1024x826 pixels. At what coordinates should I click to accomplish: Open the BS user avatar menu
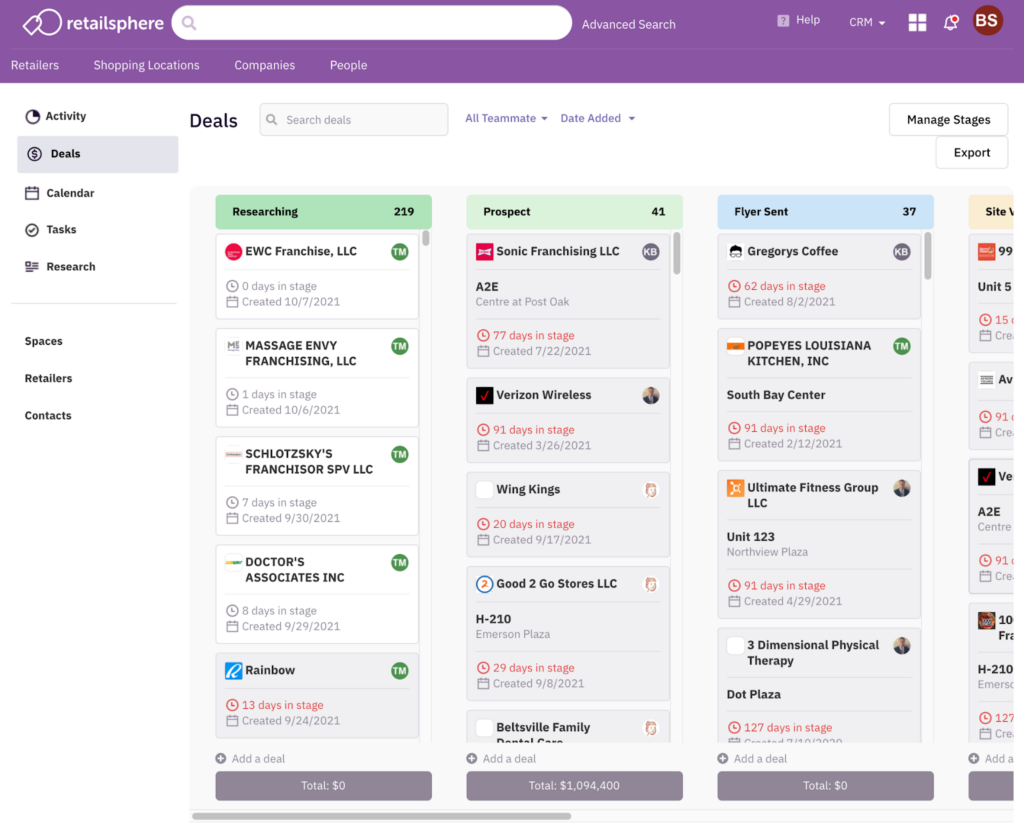tap(987, 21)
